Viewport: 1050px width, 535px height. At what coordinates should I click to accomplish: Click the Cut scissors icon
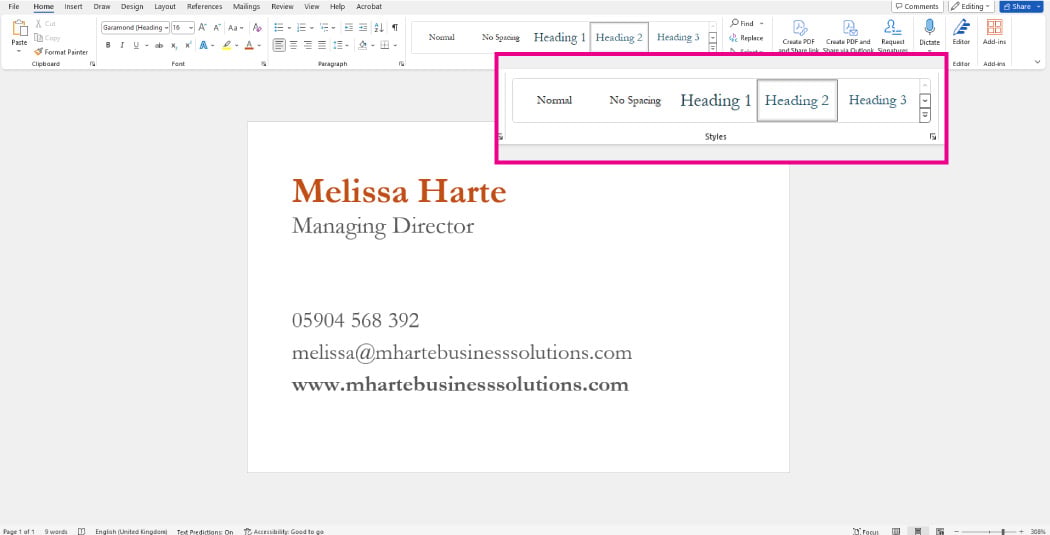click(38, 23)
